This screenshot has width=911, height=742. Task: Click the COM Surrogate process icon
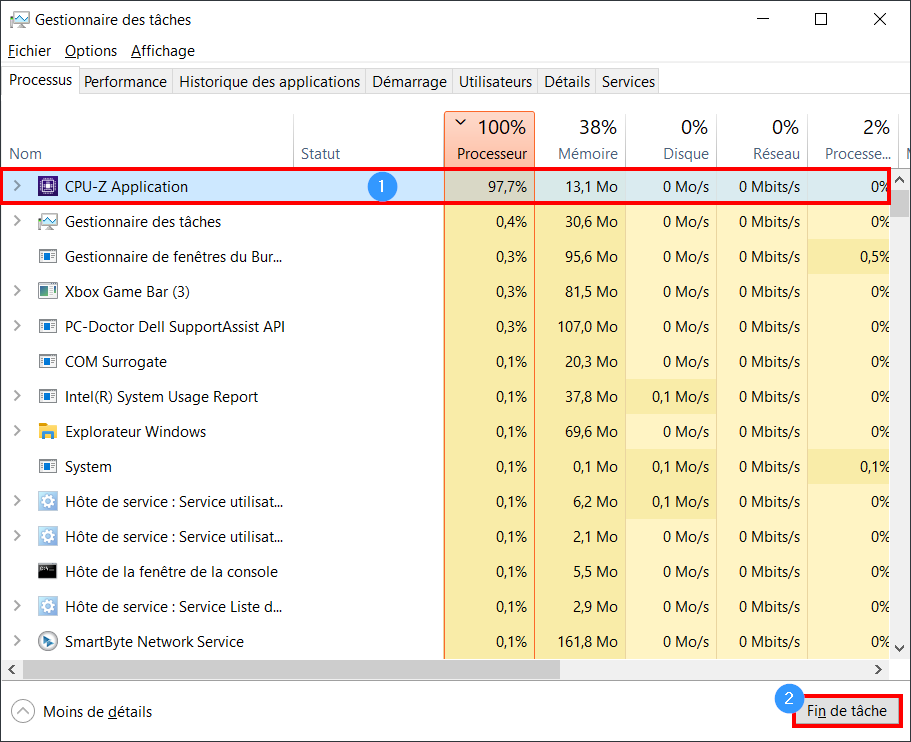(x=48, y=361)
